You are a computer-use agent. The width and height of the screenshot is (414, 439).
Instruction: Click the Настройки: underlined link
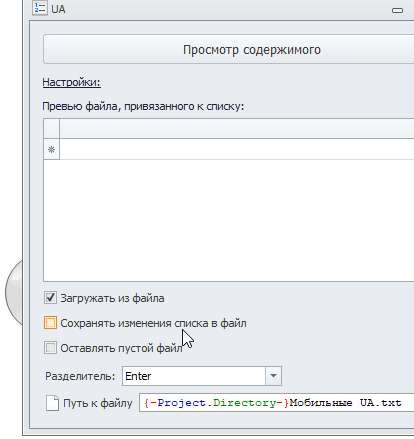(71, 82)
